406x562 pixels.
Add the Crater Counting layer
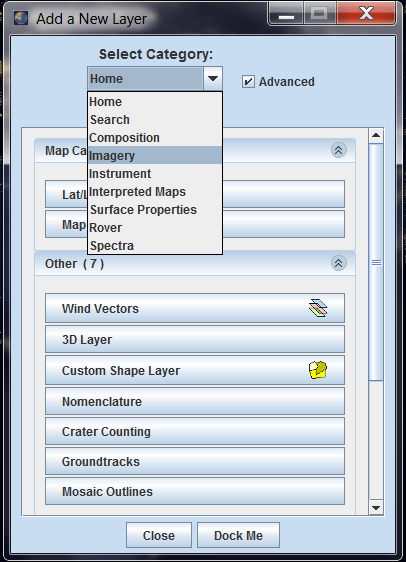[195, 431]
